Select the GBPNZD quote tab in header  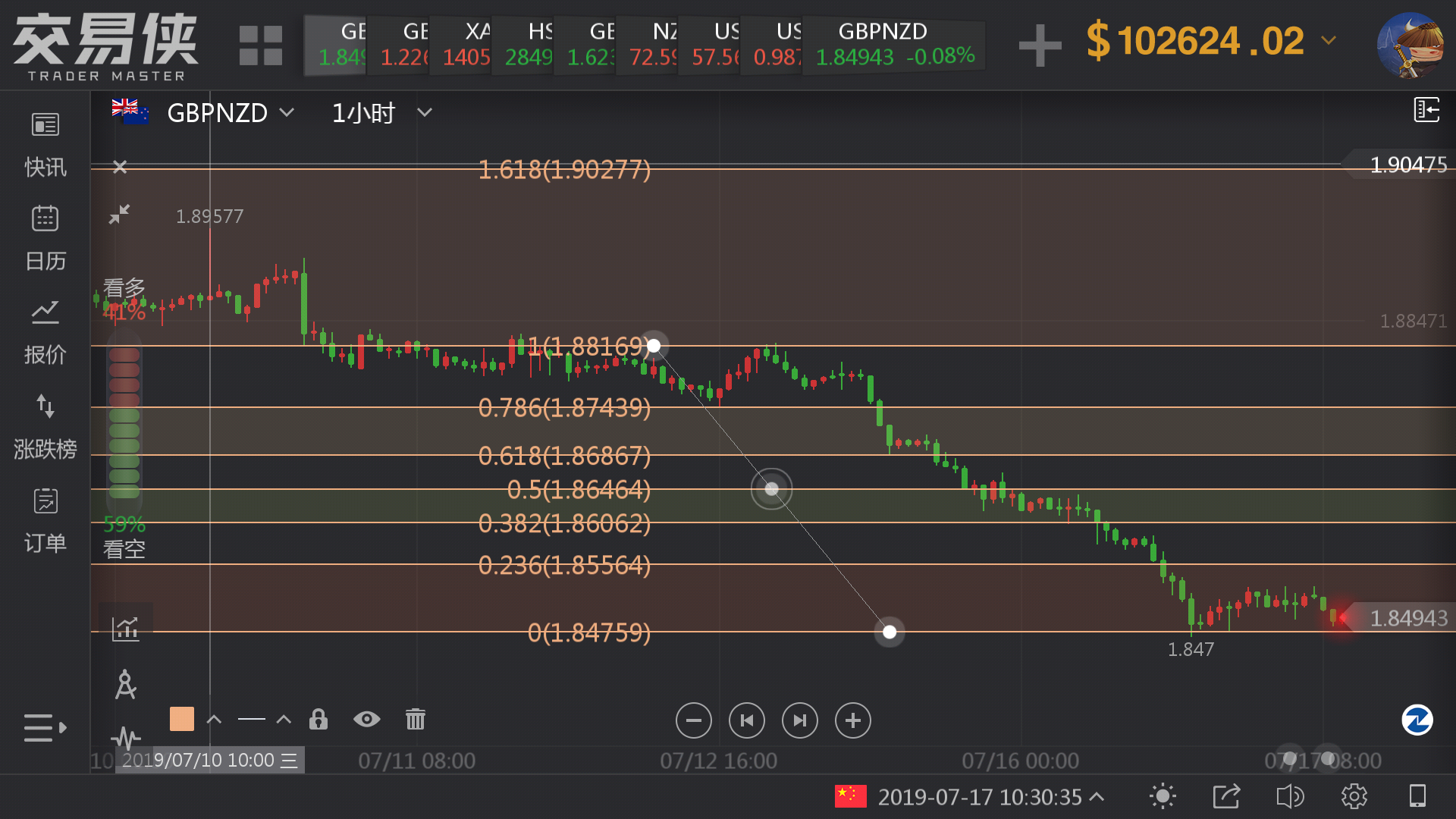point(893,44)
